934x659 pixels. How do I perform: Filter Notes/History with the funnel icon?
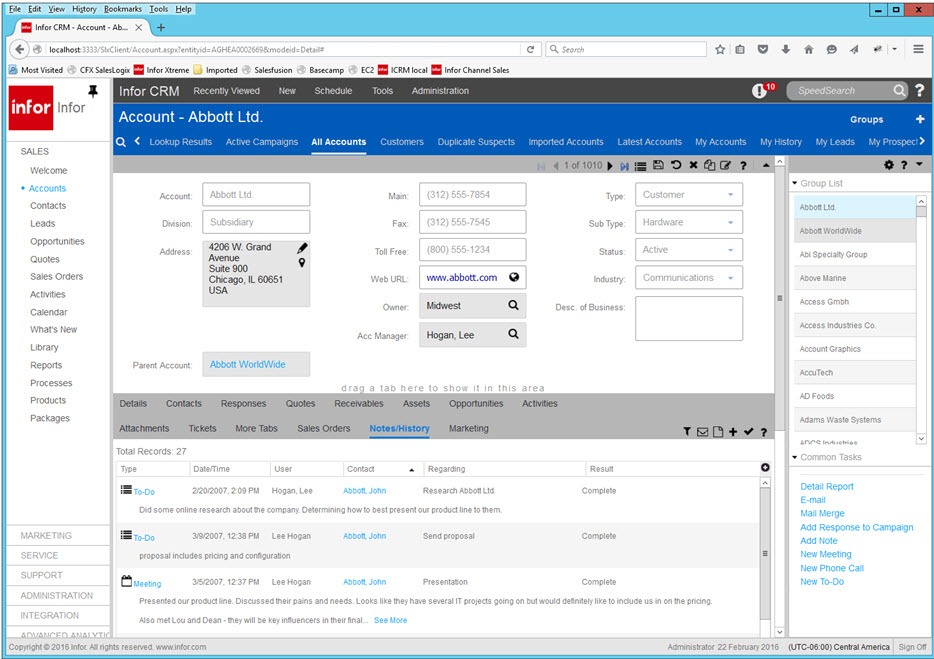click(687, 431)
